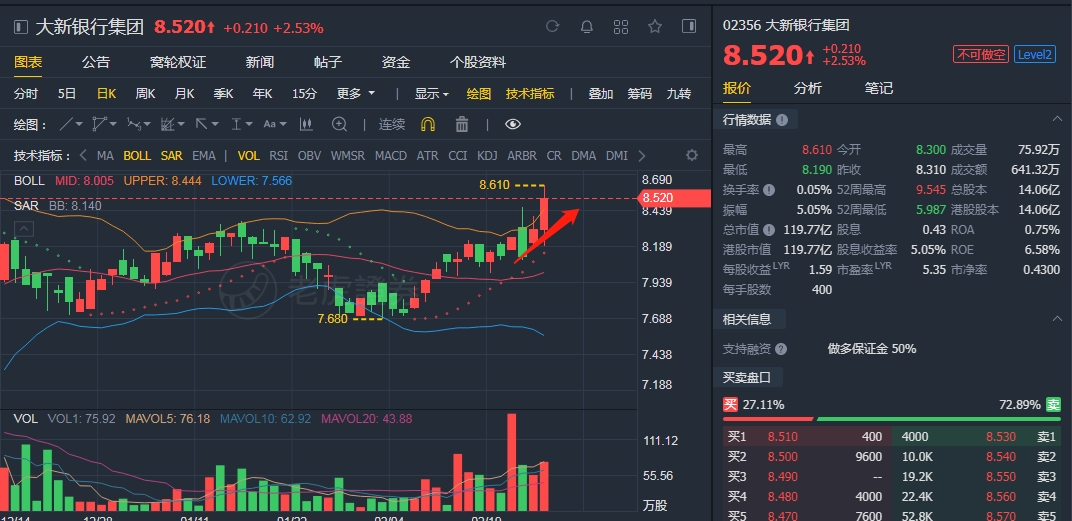Image resolution: width=1072 pixels, height=521 pixels.
Task: Enable the MACD indicator
Action: click(390, 156)
